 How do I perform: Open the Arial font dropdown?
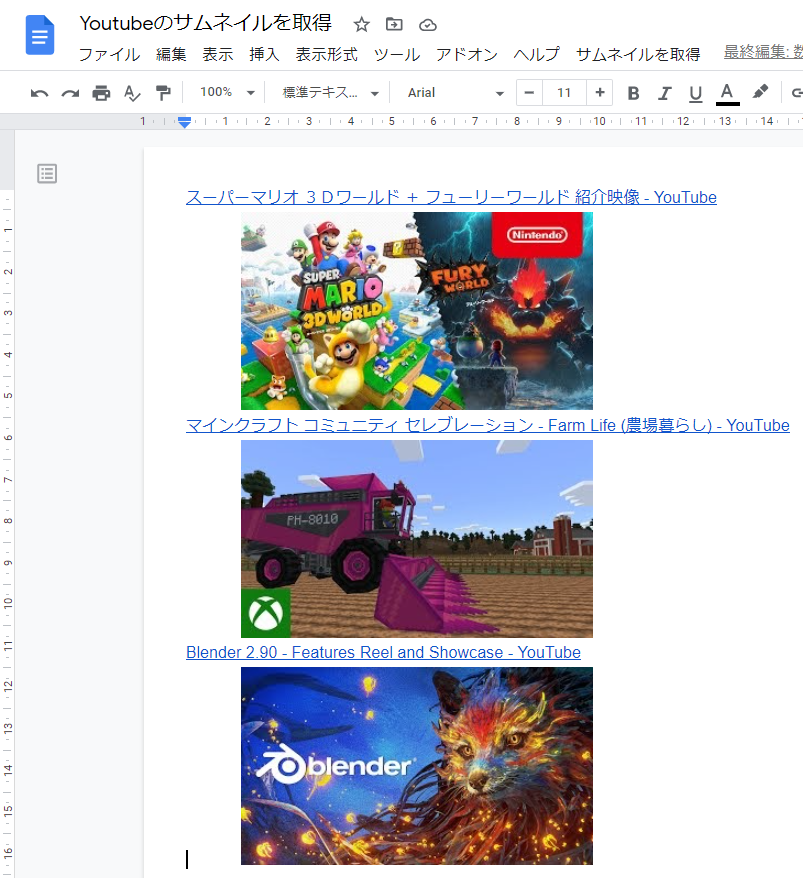click(455, 92)
